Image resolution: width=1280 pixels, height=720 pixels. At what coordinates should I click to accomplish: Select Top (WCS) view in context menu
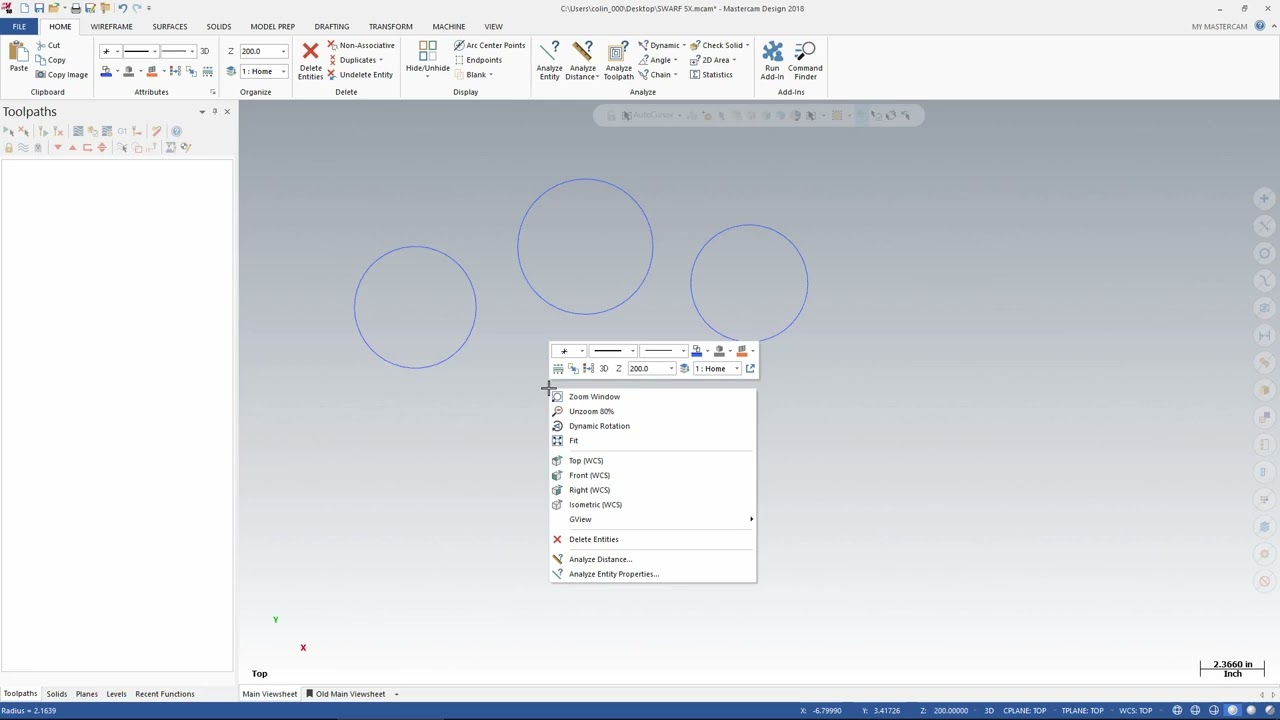[x=653, y=461]
